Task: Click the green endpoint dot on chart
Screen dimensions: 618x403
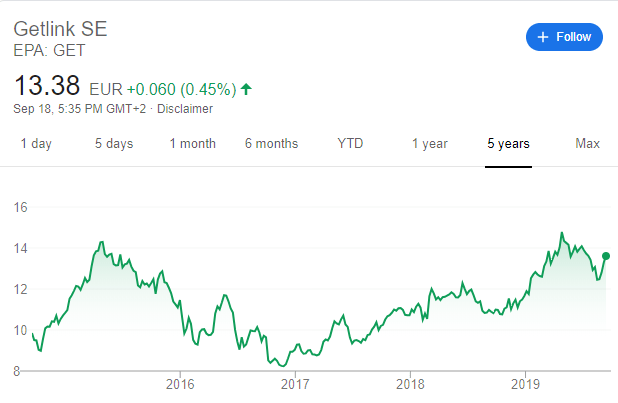Action: 606,256
